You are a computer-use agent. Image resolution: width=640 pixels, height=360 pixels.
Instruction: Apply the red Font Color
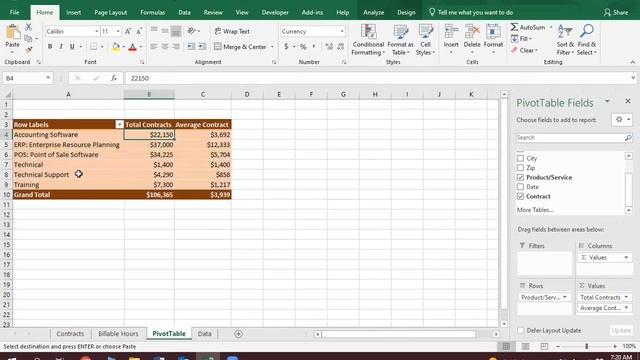[132, 47]
